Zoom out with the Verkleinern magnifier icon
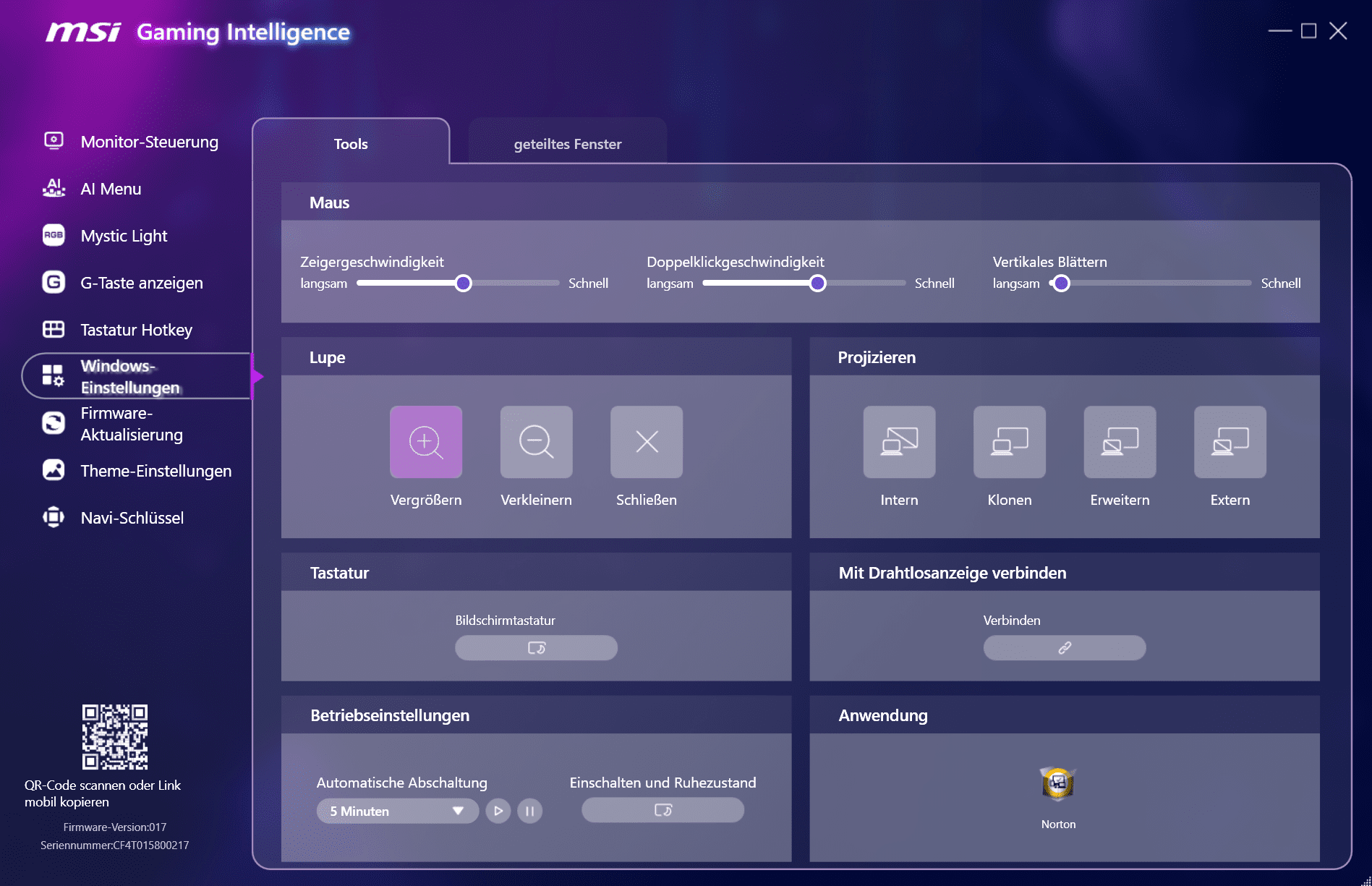 (537, 442)
